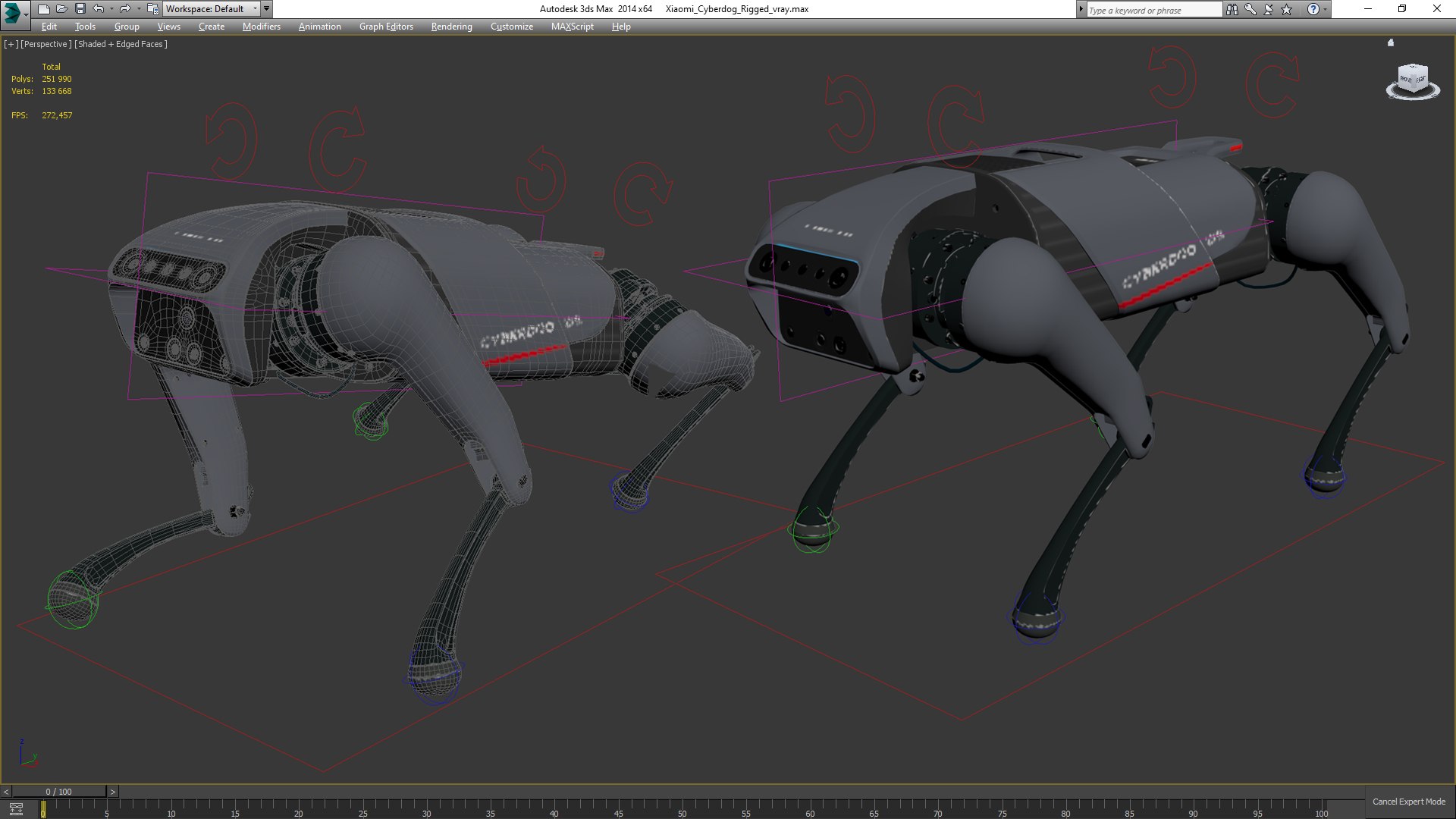1456x819 pixels.
Task: Select the green foot control on left wireframe dog
Action: 73,599
